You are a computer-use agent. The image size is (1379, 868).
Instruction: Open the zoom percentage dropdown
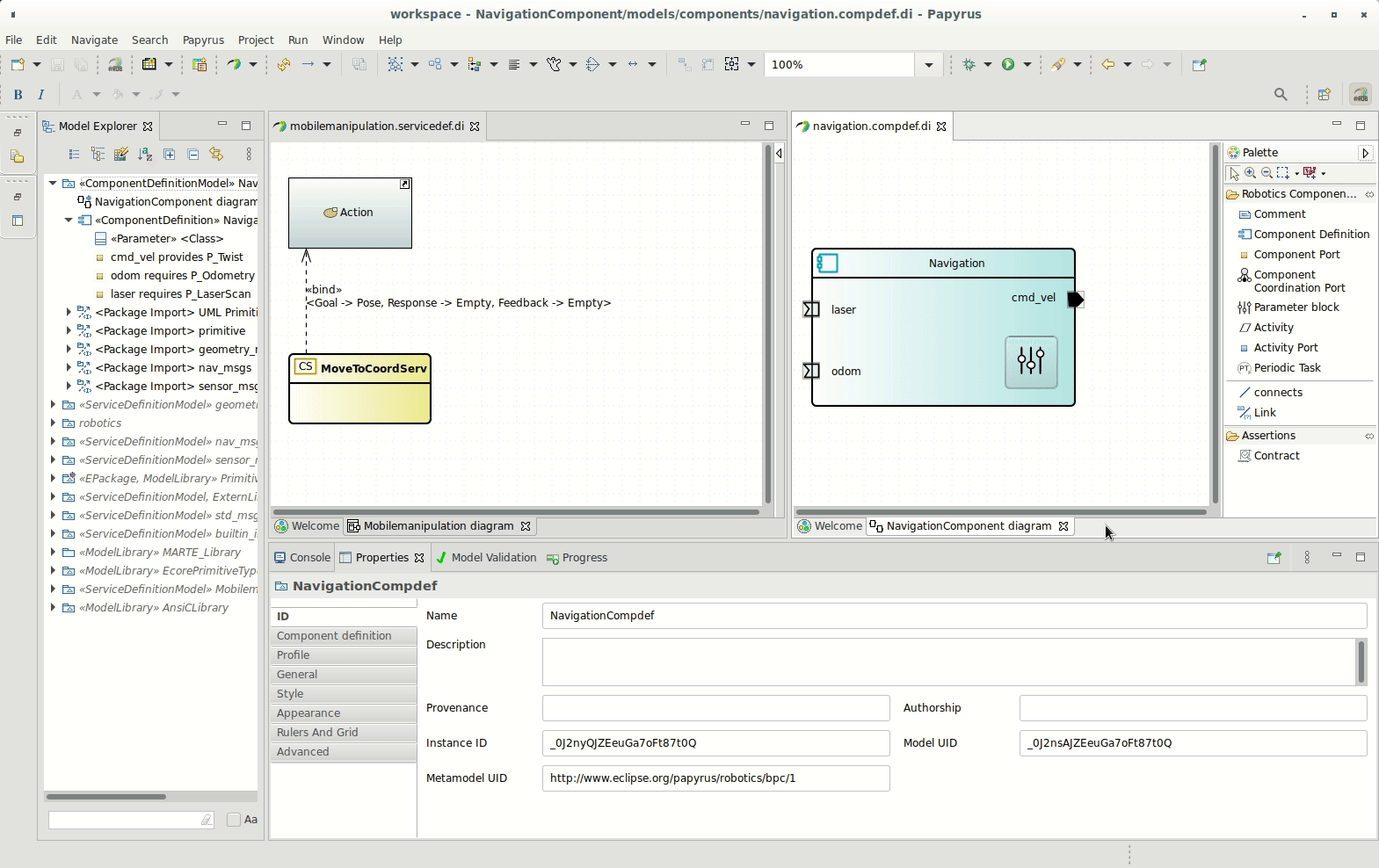(928, 65)
